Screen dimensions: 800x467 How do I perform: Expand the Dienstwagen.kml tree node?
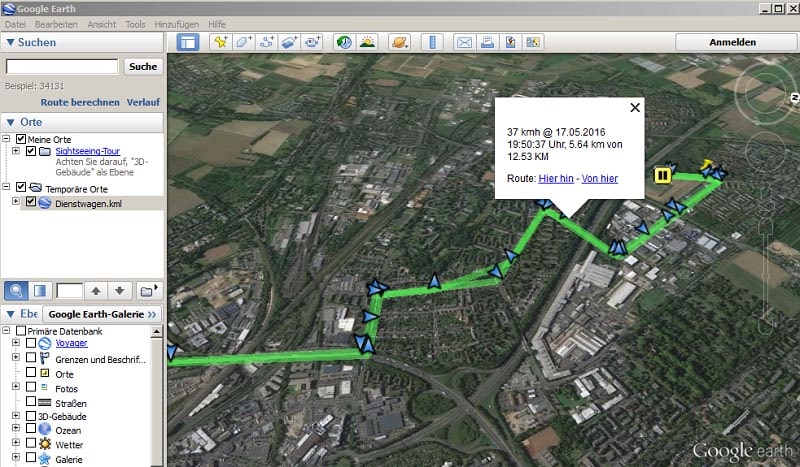point(16,201)
